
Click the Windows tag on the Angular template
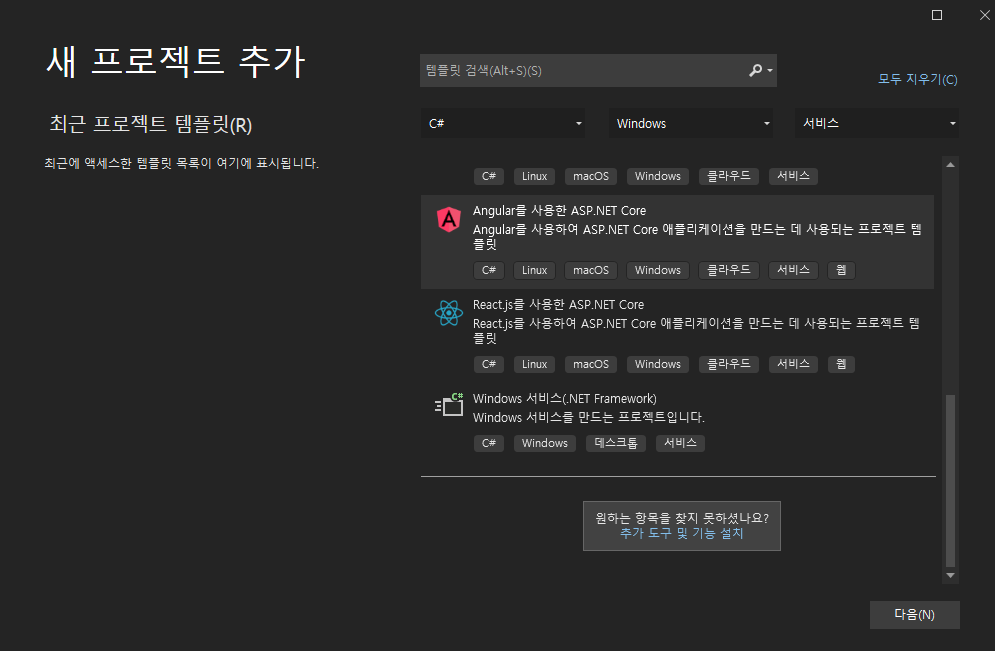(657, 269)
